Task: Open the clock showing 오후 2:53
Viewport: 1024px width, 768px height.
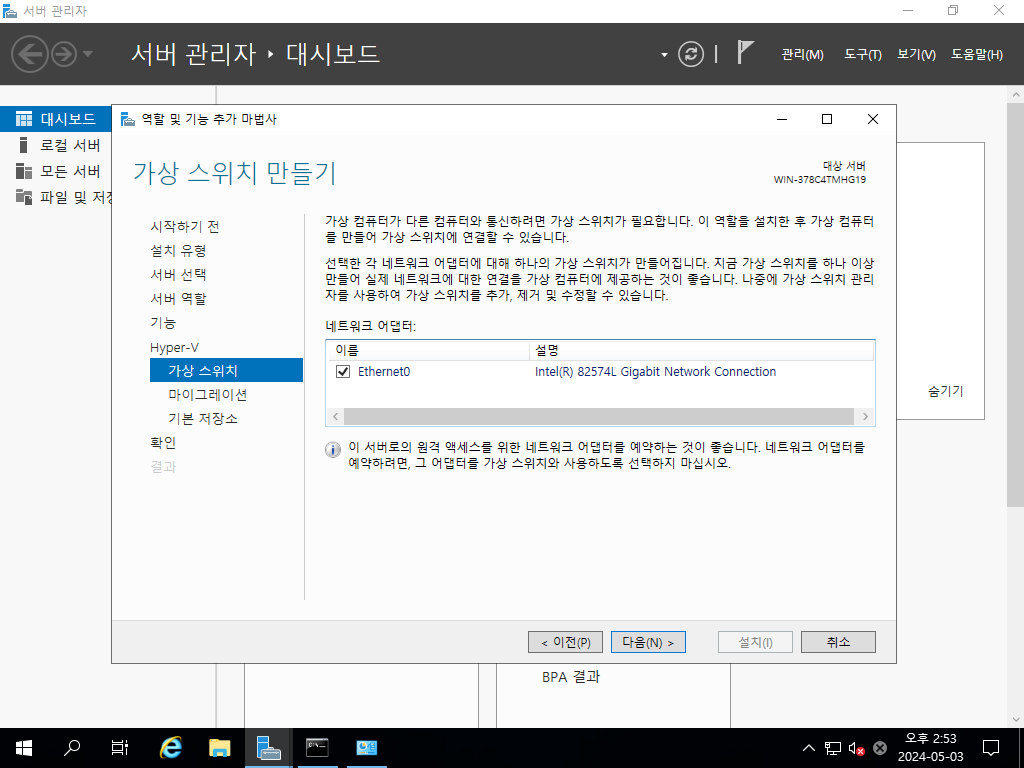Action: tap(930, 748)
